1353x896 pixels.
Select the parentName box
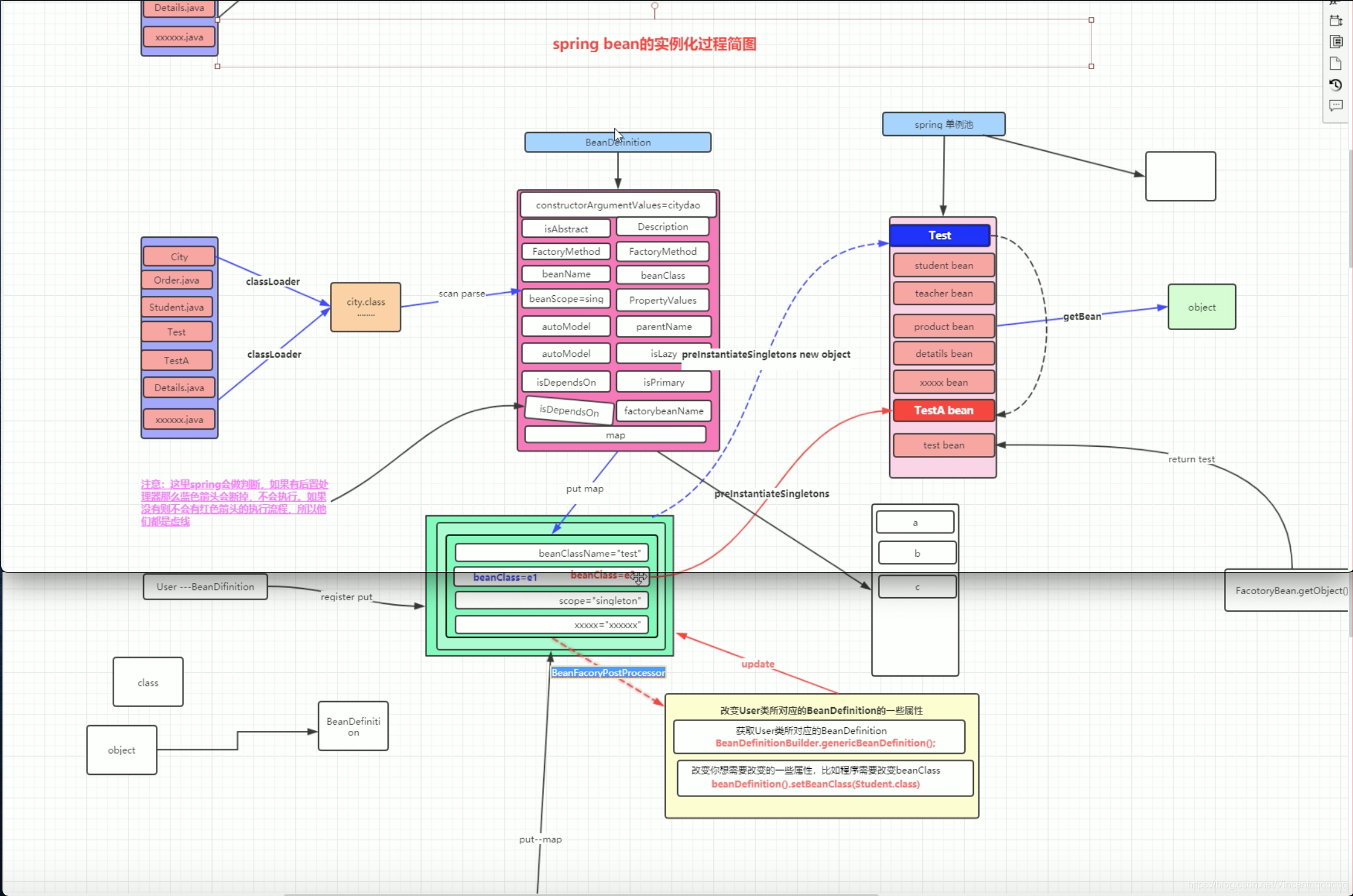(x=664, y=326)
